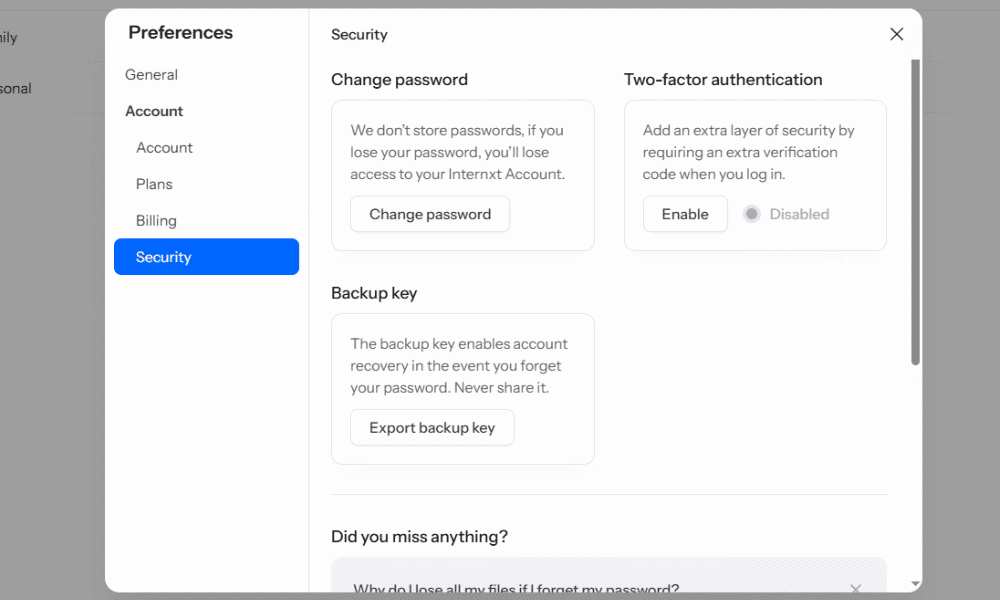
Task: Select the highlighted Security item
Action: click(206, 257)
